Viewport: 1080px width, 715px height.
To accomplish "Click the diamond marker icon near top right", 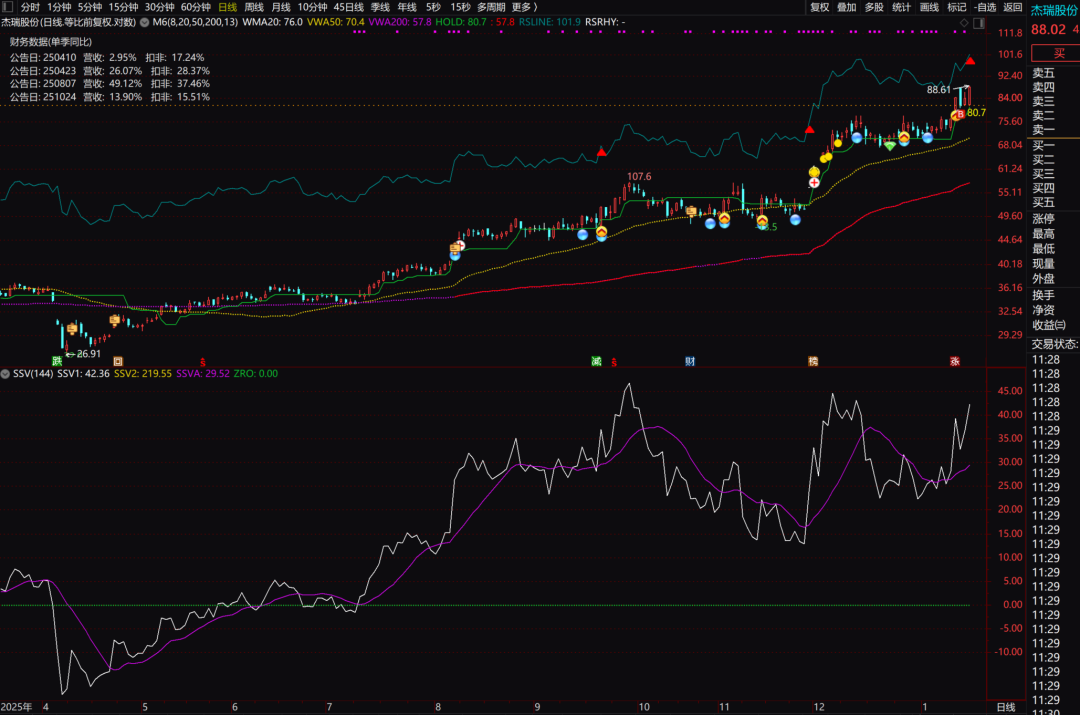I will click(x=964, y=23).
